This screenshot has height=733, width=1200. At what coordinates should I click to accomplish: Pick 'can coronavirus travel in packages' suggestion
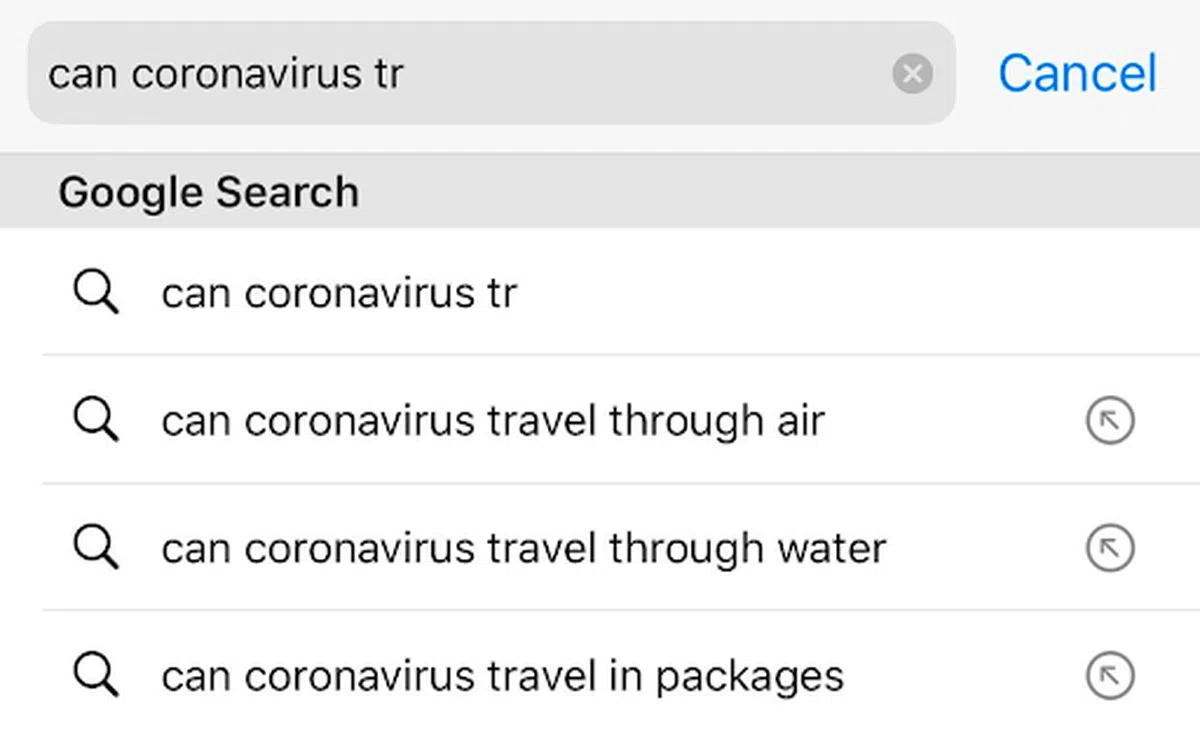502,677
